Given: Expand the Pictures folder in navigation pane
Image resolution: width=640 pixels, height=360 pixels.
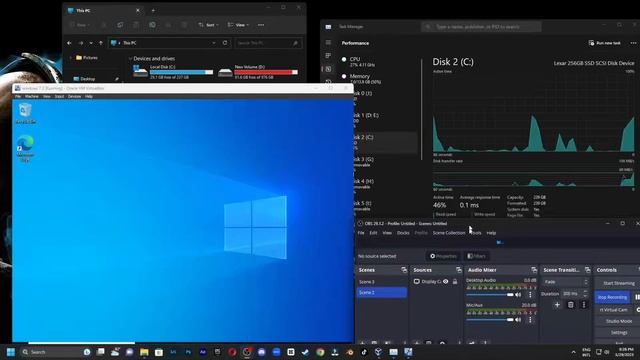Looking at the screenshot, I should (71, 58).
